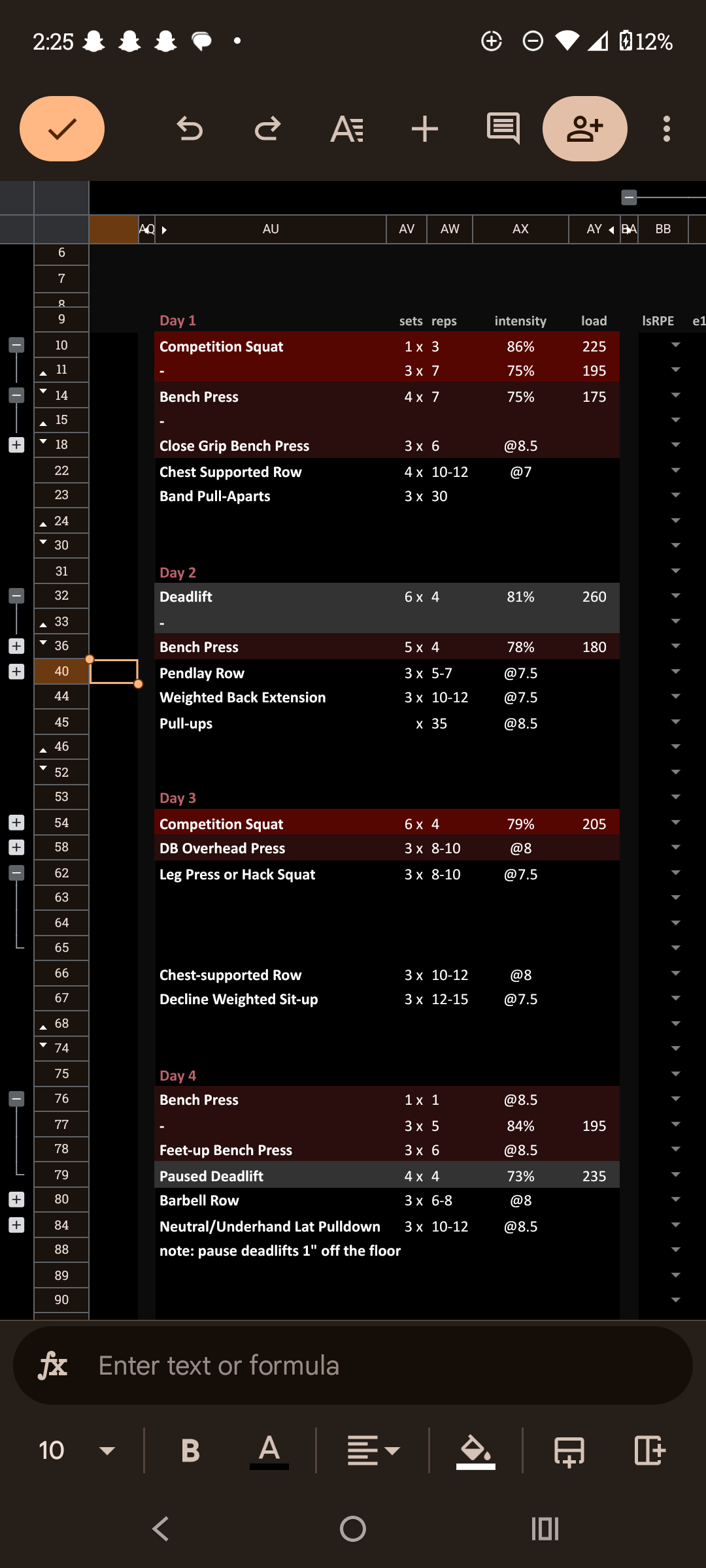
Task: Open dropdown in Competition Squat row 10
Action: (676, 345)
